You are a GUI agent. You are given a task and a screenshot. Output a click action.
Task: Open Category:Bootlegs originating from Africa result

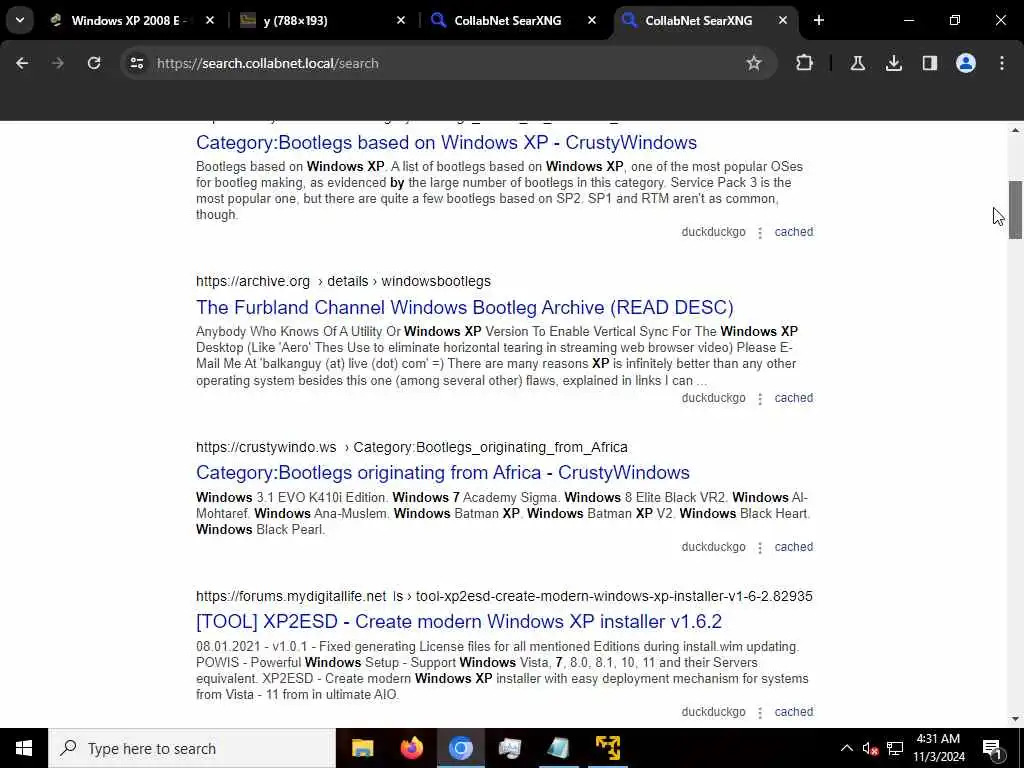point(443,472)
